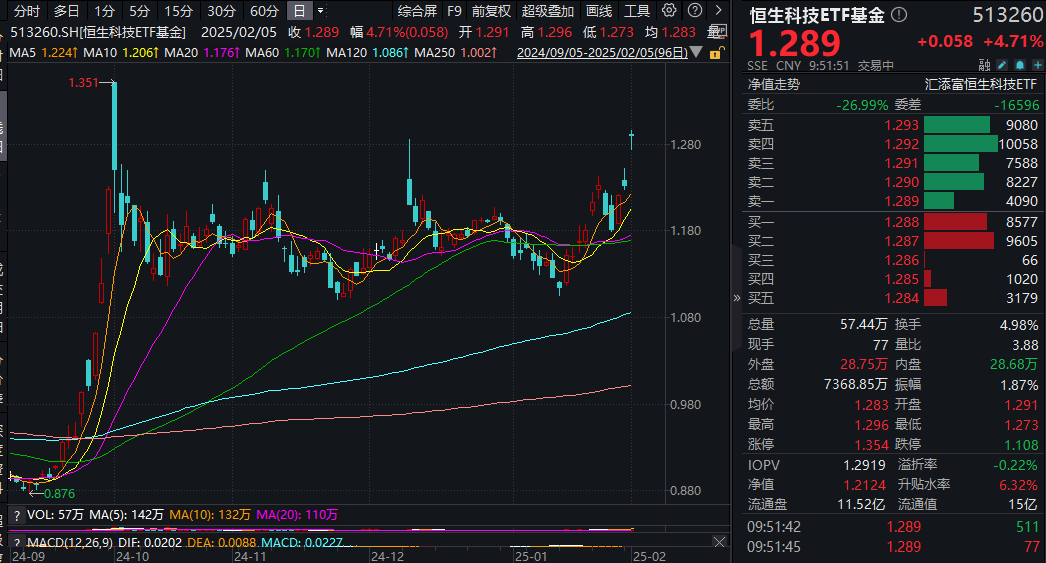The width and height of the screenshot is (1046, 563).
Task: Click the right chevron to show more toolbar items
Action: (x=718, y=10)
